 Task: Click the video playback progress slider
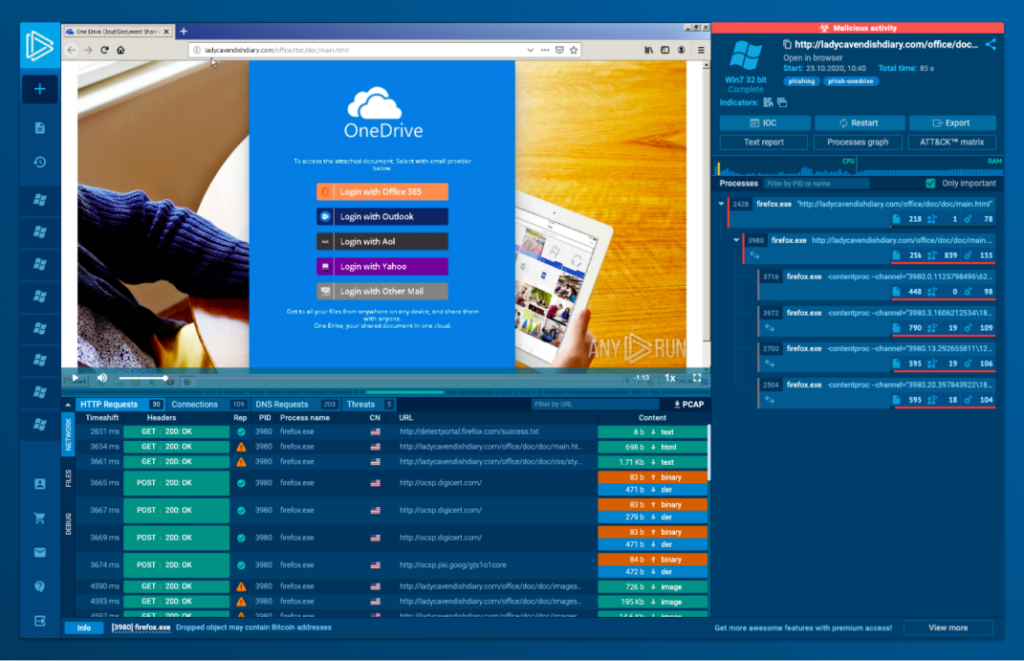click(142, 378)
